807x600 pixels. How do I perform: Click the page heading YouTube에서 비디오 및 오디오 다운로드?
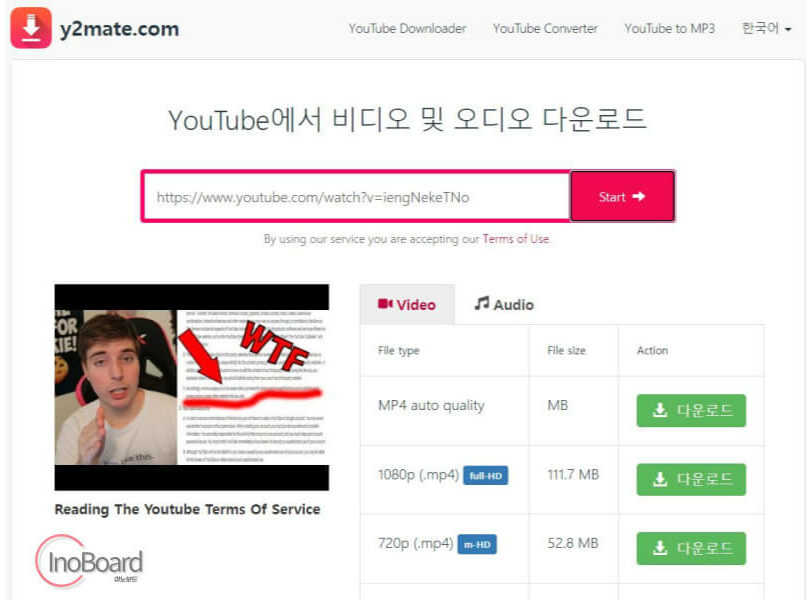407,119
